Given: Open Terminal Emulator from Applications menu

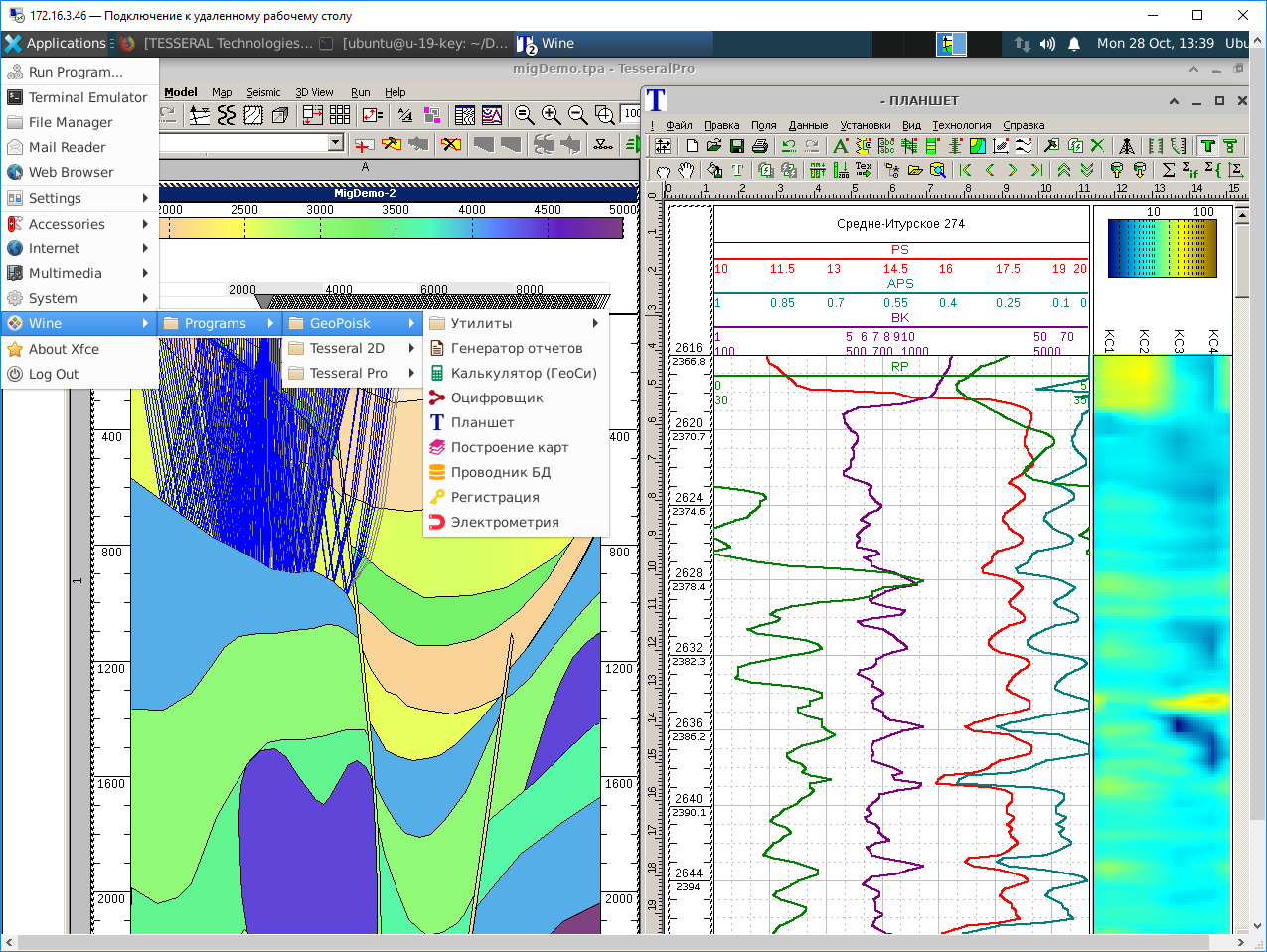Looking at the screenshot, I should pos(79,97).
